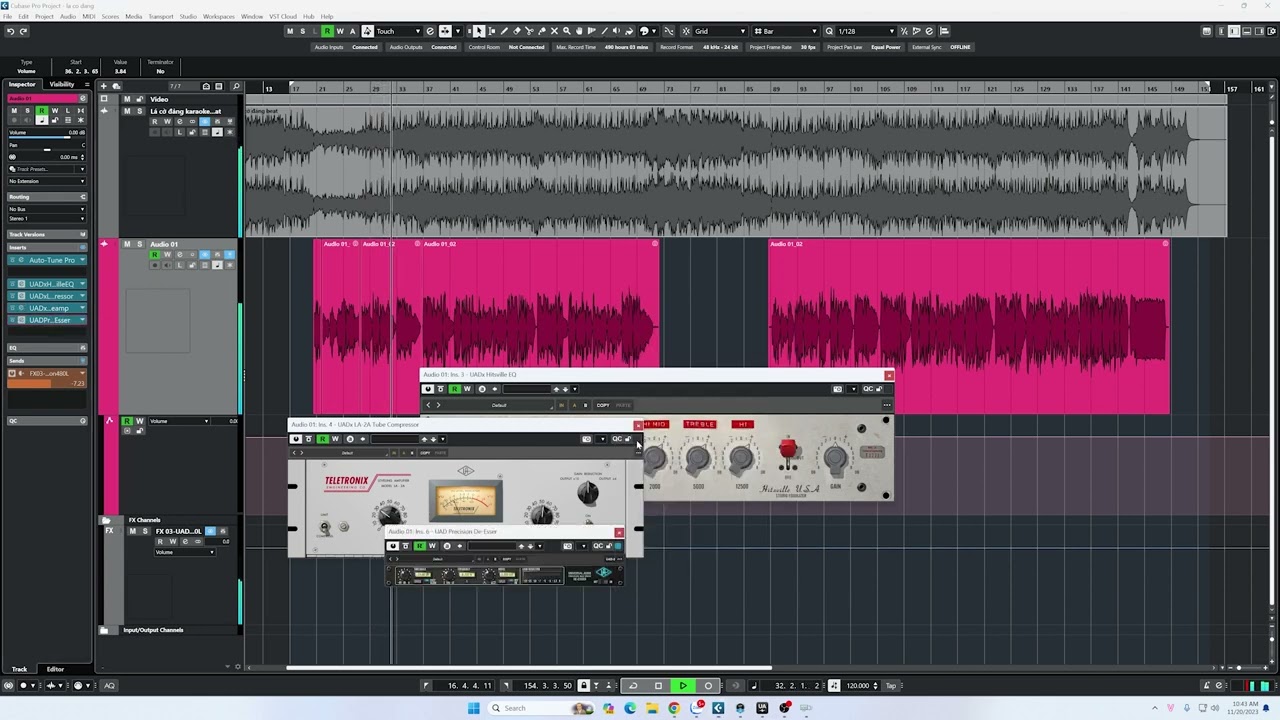The width and height of the screenshot is (1280, 720).
Task: Select the Split scissors tool
Action: point(529,31)
